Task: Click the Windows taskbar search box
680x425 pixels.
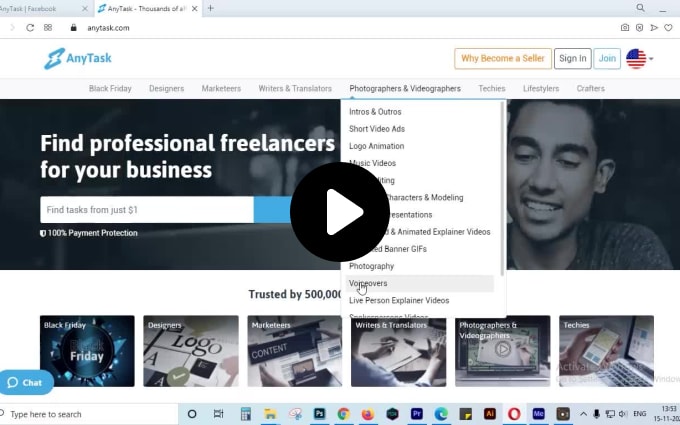Action: pyautogui.click(x=89, y=414)
